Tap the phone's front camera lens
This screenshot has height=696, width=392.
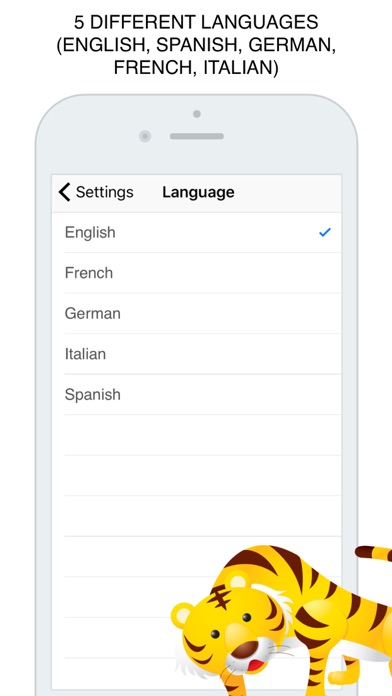point(145,136)
